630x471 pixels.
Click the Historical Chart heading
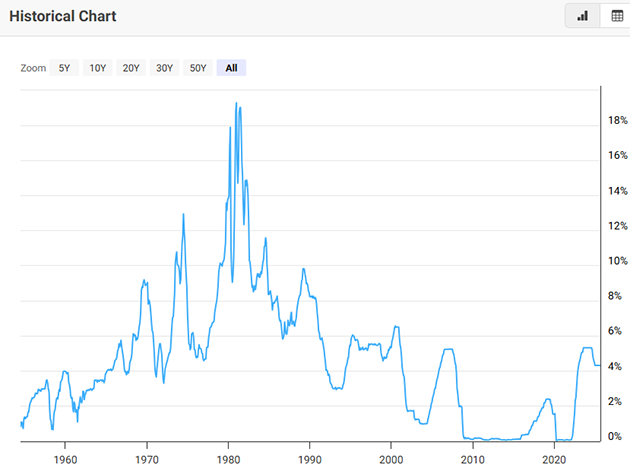(63, 17)
